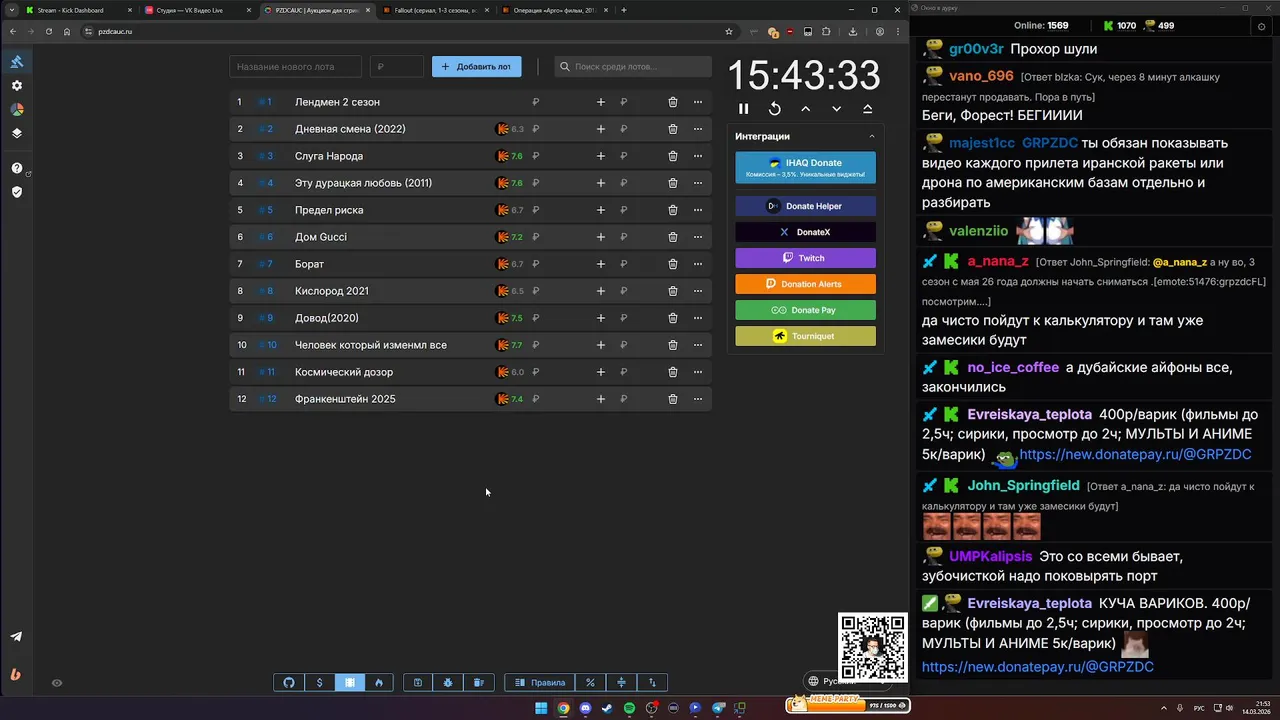Click the new lot ruble price field
1280x720 pixels.
tap(397, 67)
